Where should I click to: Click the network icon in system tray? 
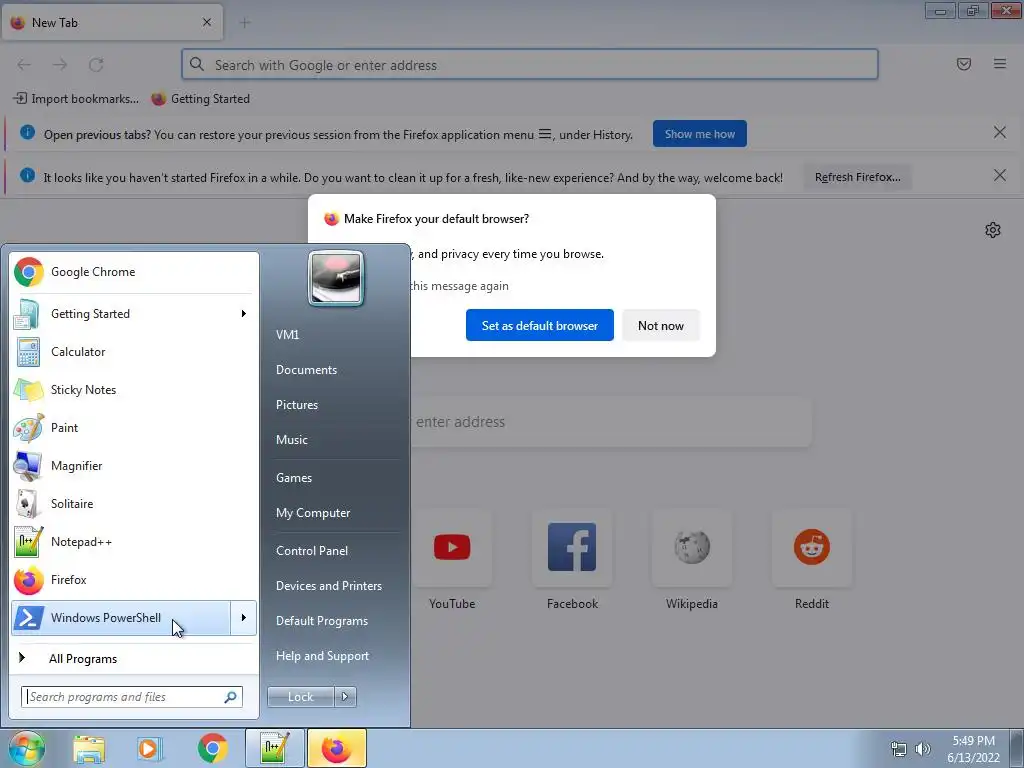pyautogui.click(x=899, y=749)
